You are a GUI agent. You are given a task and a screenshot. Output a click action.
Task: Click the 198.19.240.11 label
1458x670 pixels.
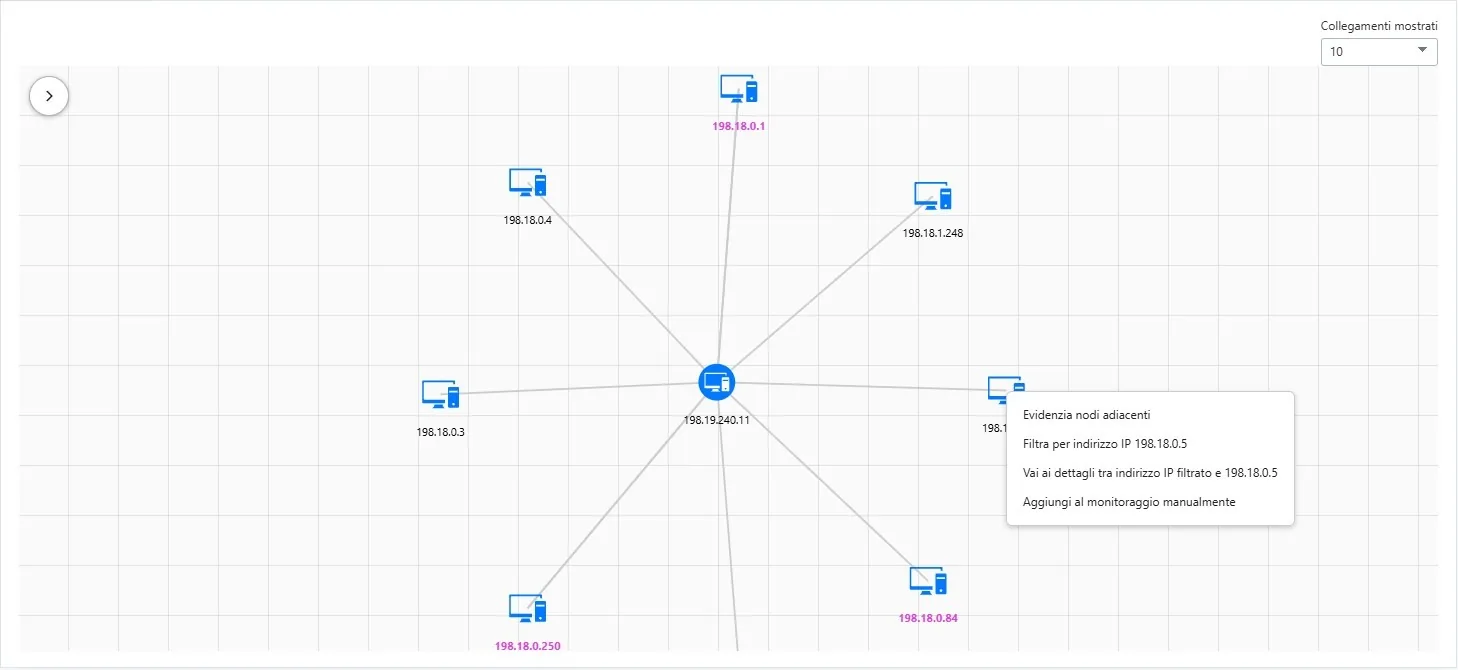click(x=717, y=420)
